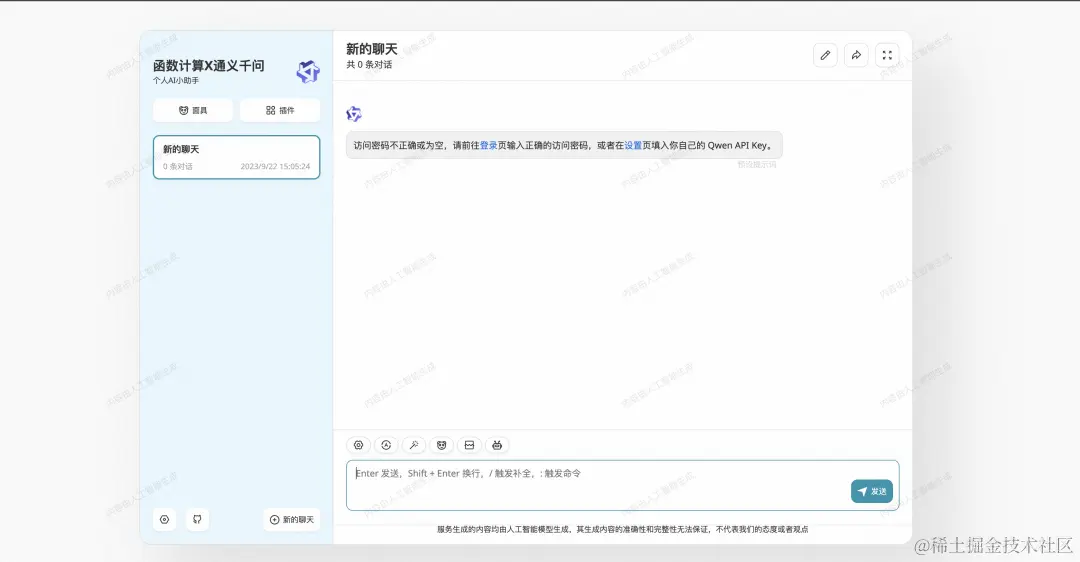This screenshot has width=1080, height=562.
Task: Click the 共 0 条对话 subtitle
Action: [369, 65]
